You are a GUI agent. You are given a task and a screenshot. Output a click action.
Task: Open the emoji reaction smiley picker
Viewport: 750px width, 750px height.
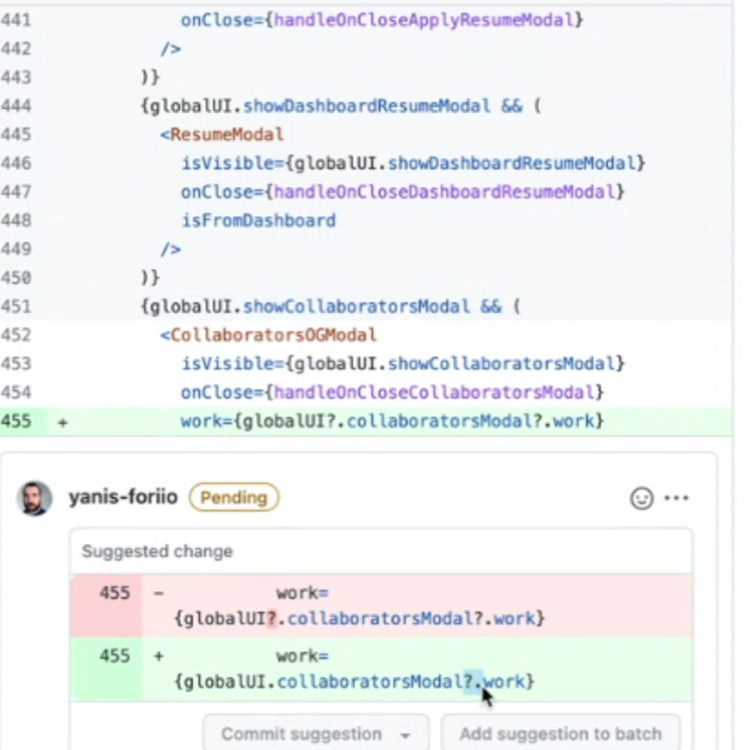tap(641, 498)
